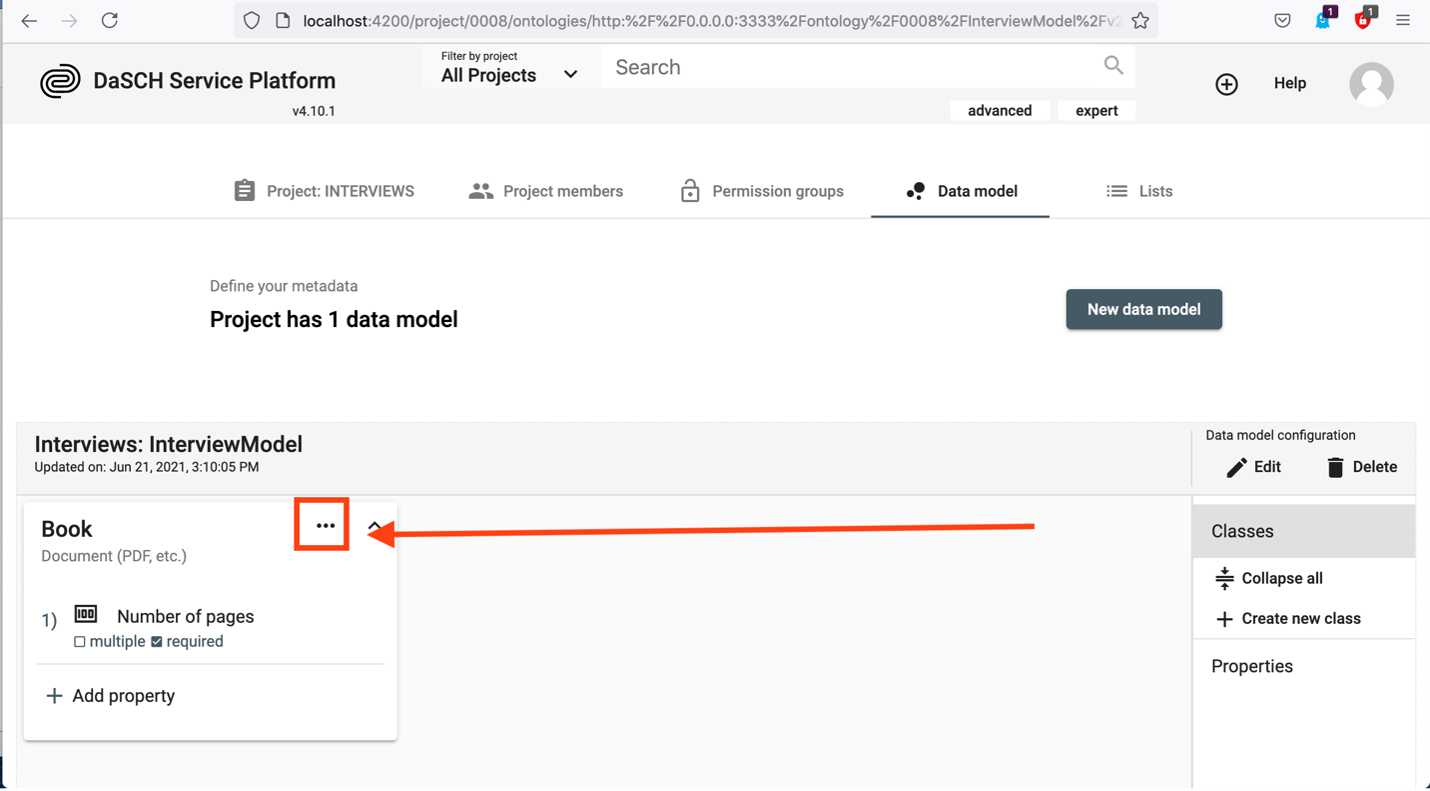
Task: Click the New data model button
Action: 1143,309
